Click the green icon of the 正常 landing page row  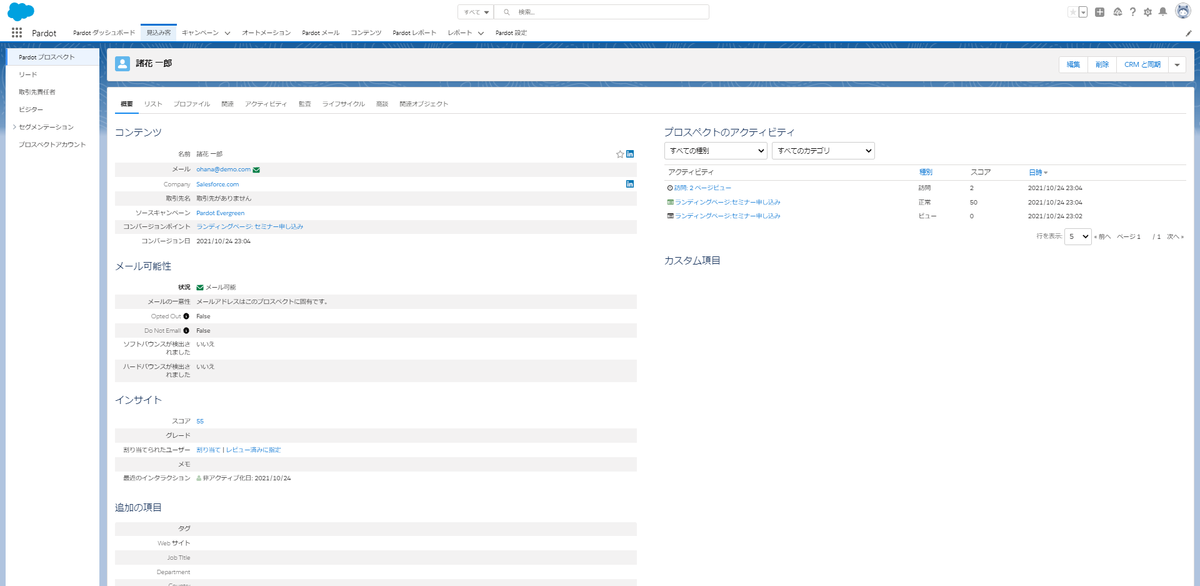coord(671,202)
